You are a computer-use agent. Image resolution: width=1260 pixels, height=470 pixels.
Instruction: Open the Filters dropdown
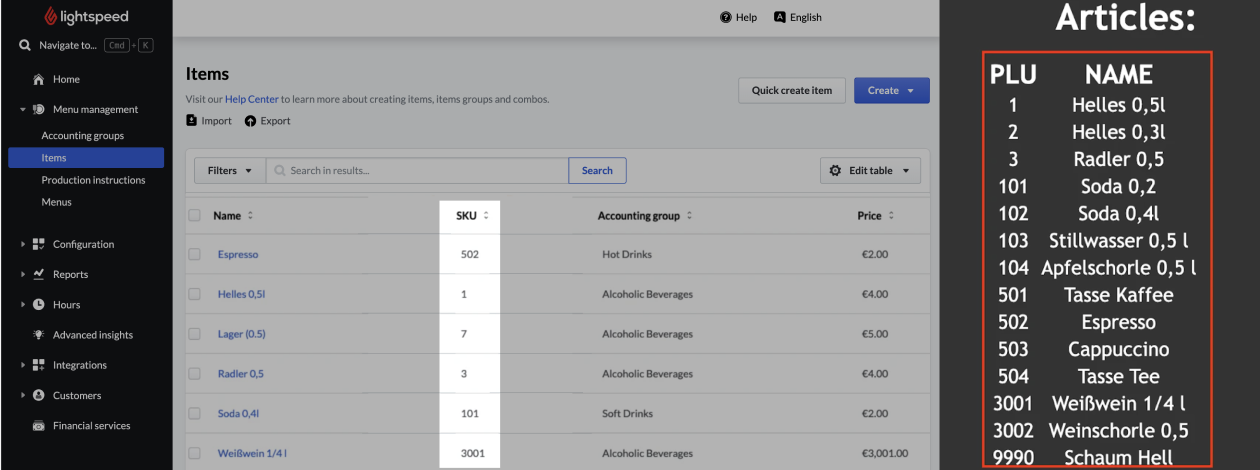(x=230, y=171)
